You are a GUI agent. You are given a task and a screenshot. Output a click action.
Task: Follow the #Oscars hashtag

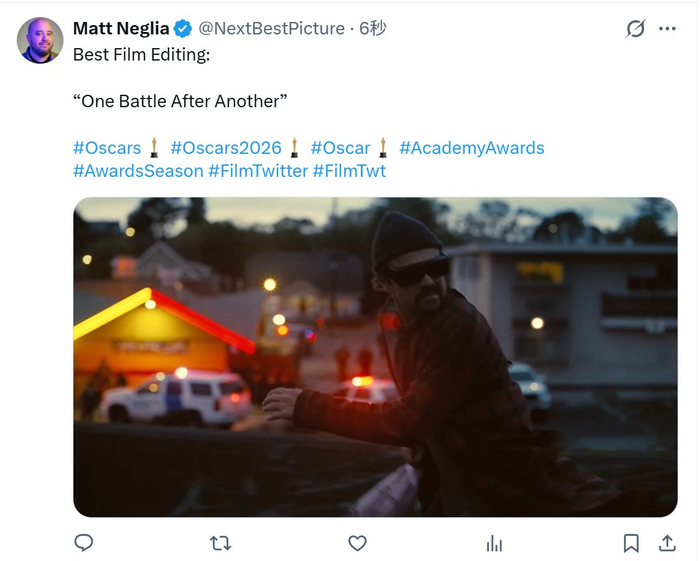(107, 148)
